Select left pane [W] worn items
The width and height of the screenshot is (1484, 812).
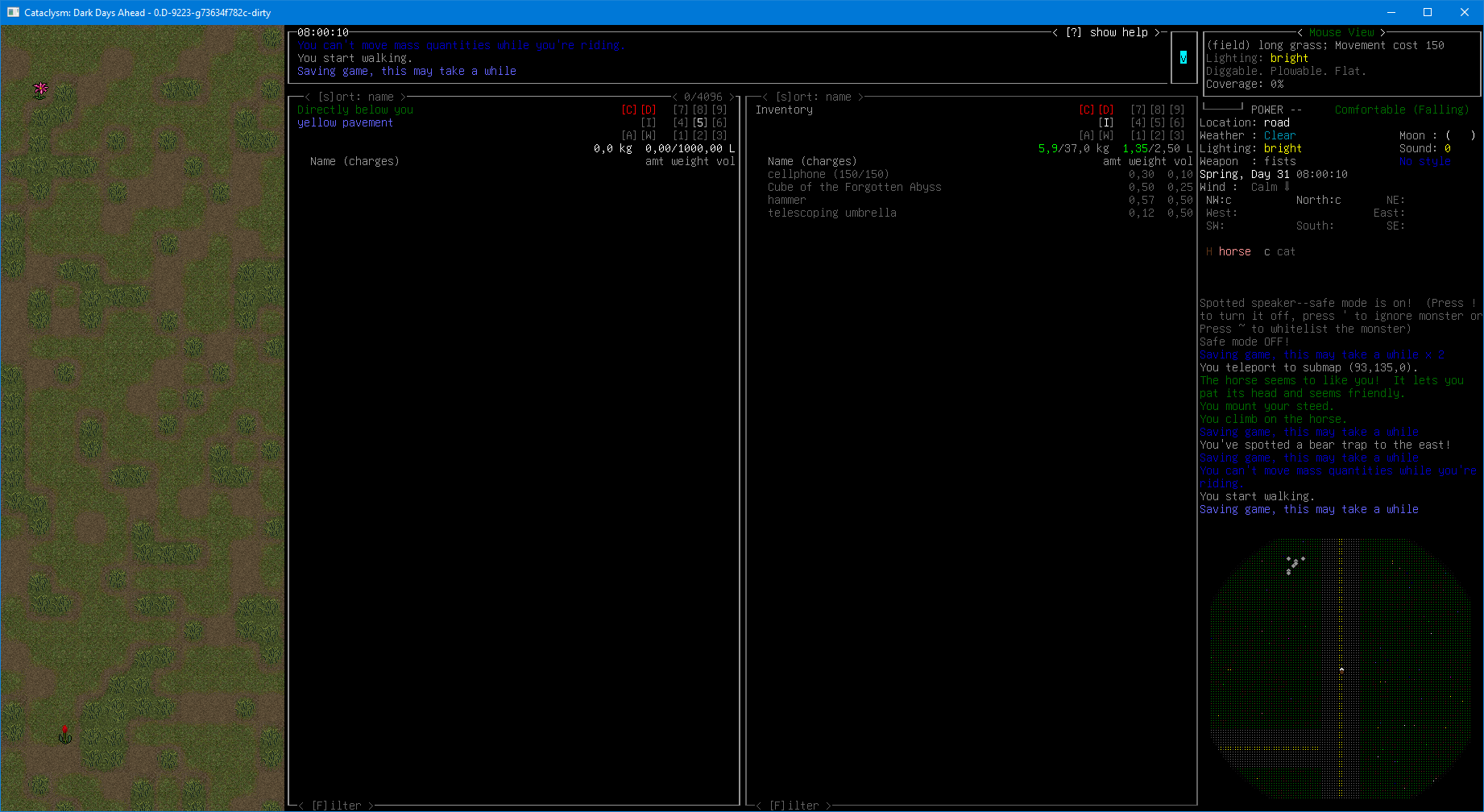point(649,135)
